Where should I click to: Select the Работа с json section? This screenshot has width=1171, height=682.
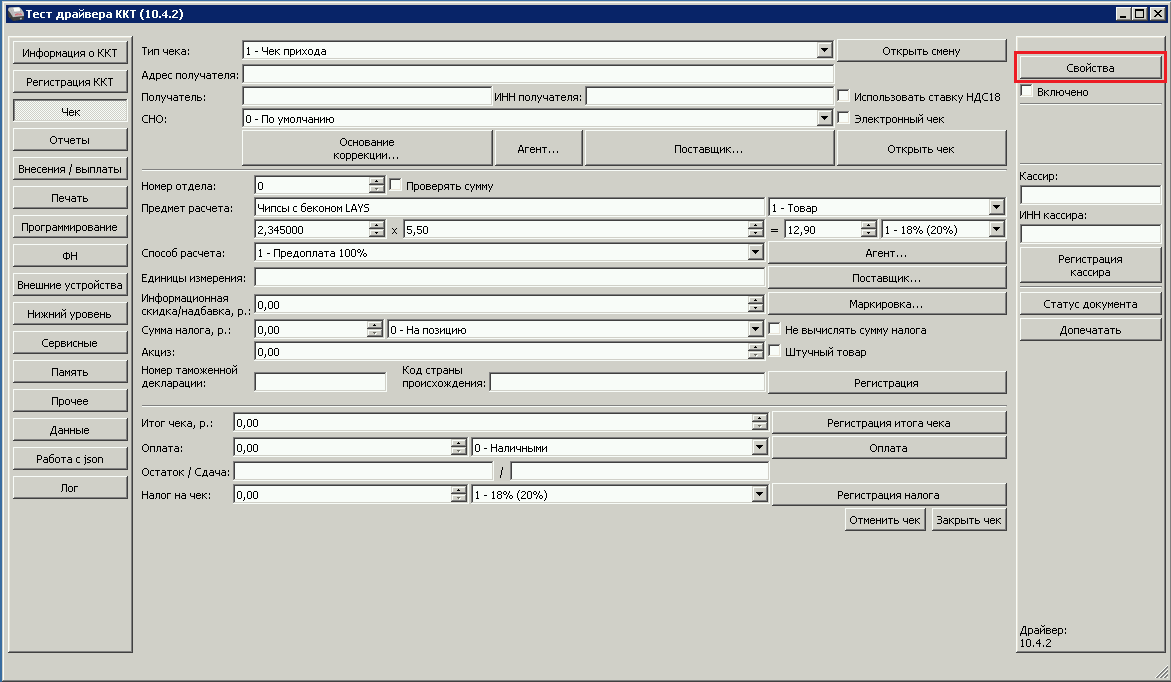pyautogui.click(x=69, y=459)
